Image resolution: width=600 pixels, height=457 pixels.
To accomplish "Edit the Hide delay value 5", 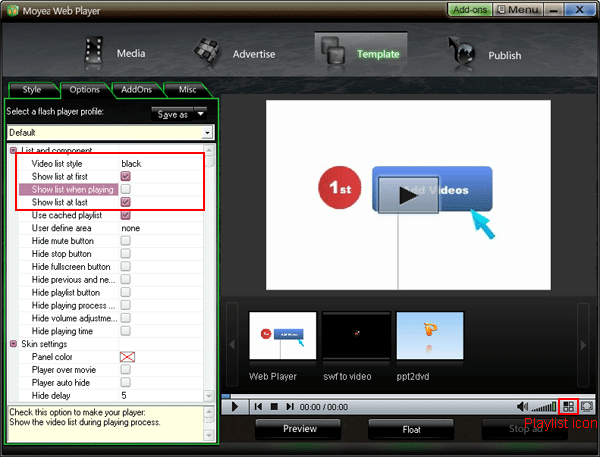I will click(124, 395).
